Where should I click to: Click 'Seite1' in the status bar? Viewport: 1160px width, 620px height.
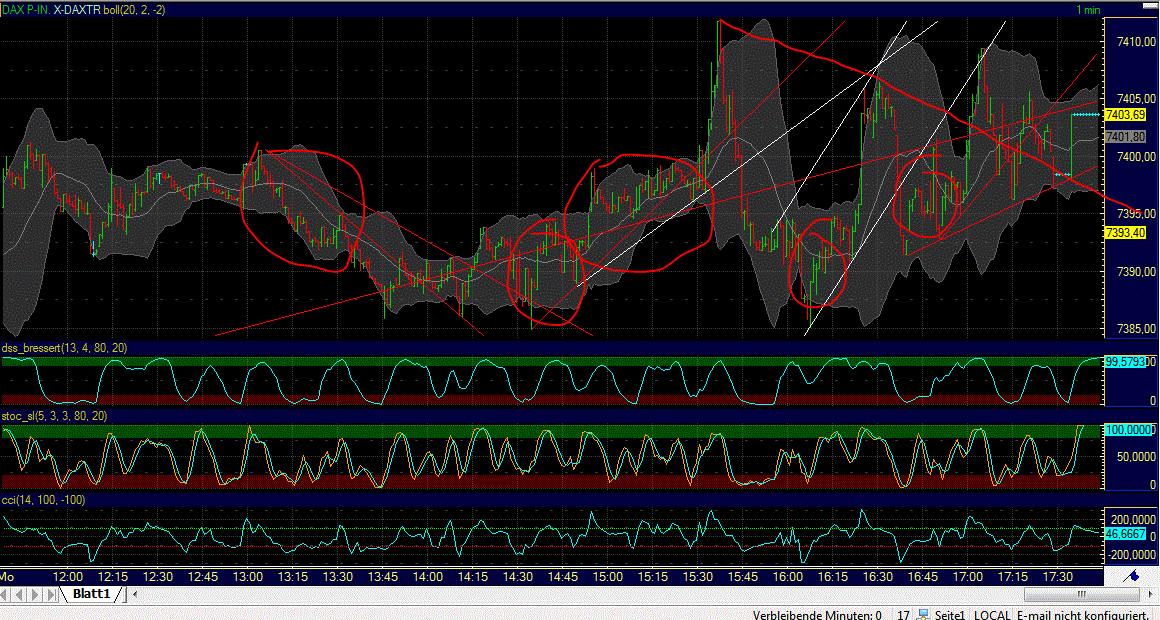point(948,614)
